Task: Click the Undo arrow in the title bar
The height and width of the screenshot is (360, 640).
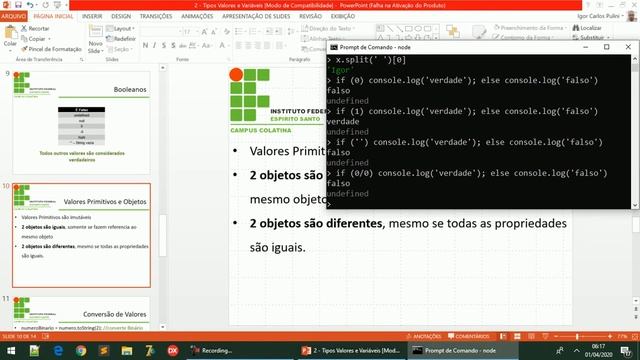Action: click(30, 5)
